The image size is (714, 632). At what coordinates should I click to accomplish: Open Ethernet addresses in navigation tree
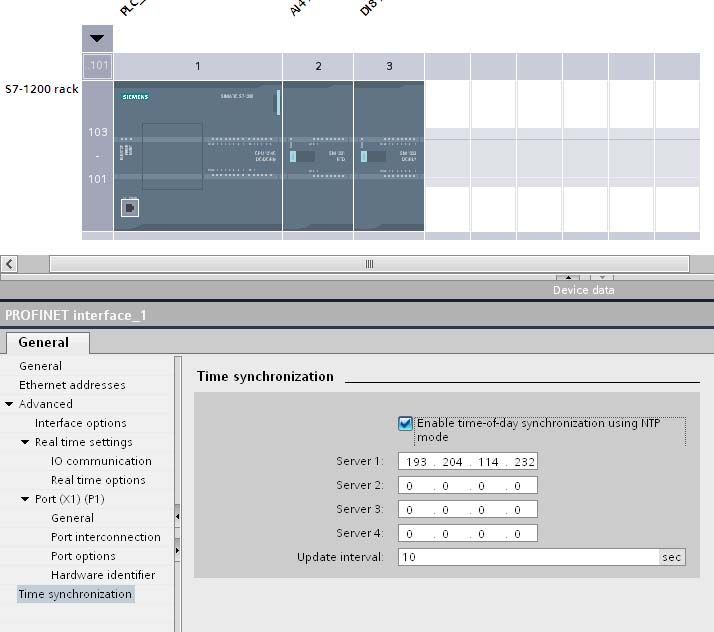coord(72,385)
